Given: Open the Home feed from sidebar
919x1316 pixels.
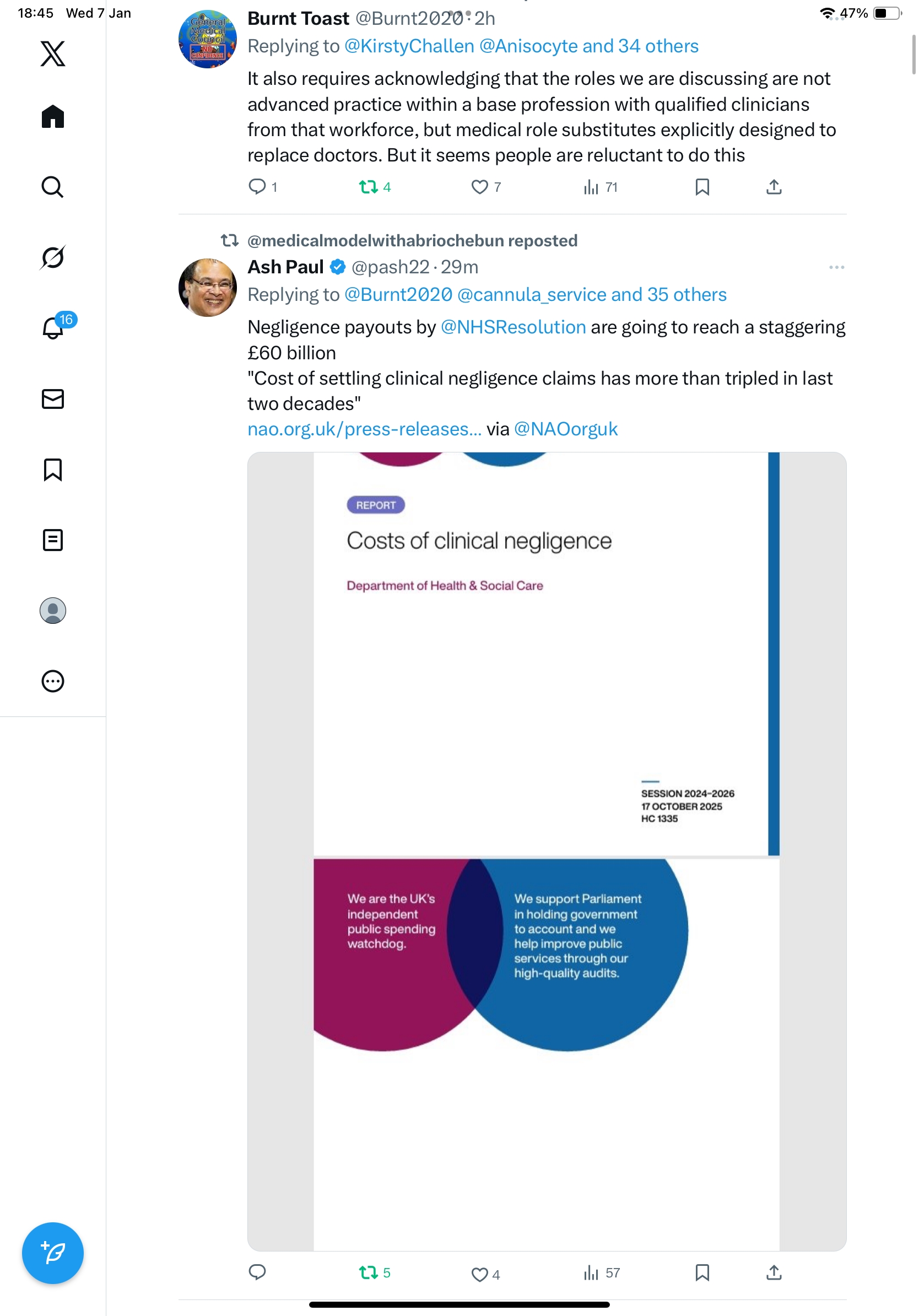Looking at the screenshot, I should point(53,117).
